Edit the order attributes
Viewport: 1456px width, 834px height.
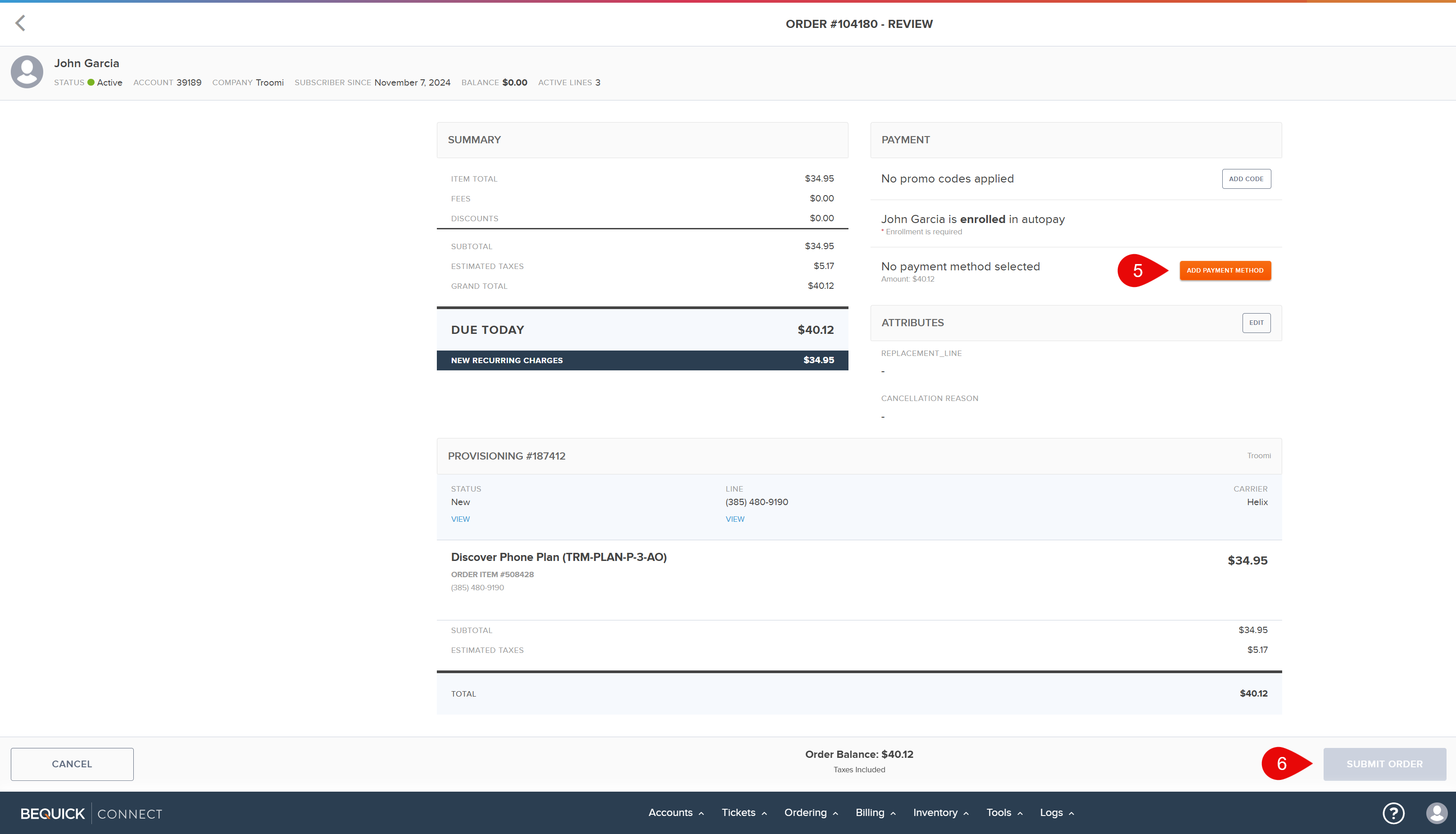1256,323
